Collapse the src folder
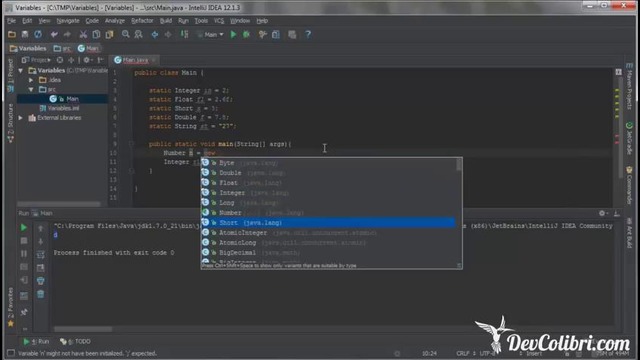640x360 pixels. point(31,89)
